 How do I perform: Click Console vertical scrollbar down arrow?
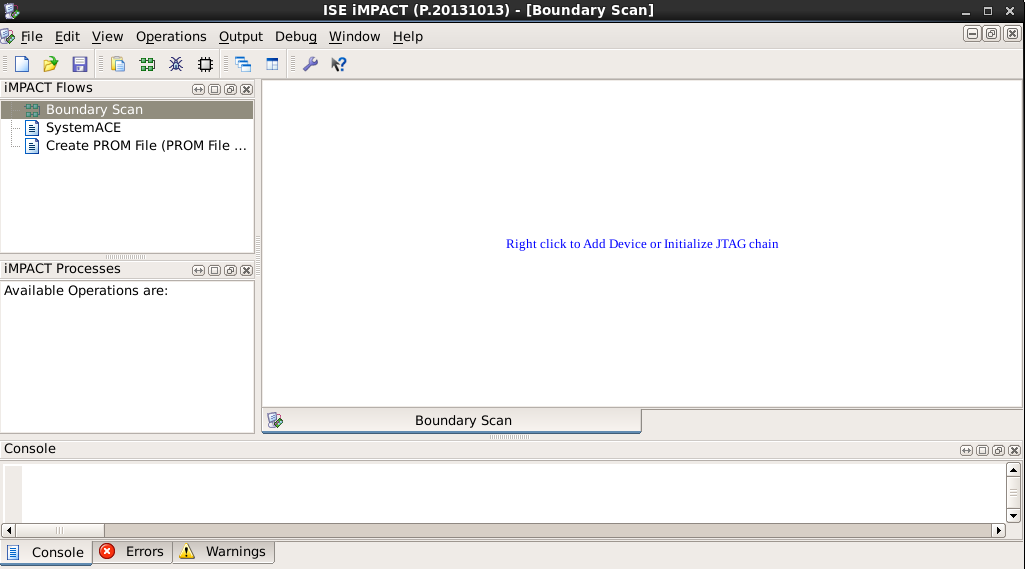1013,516
